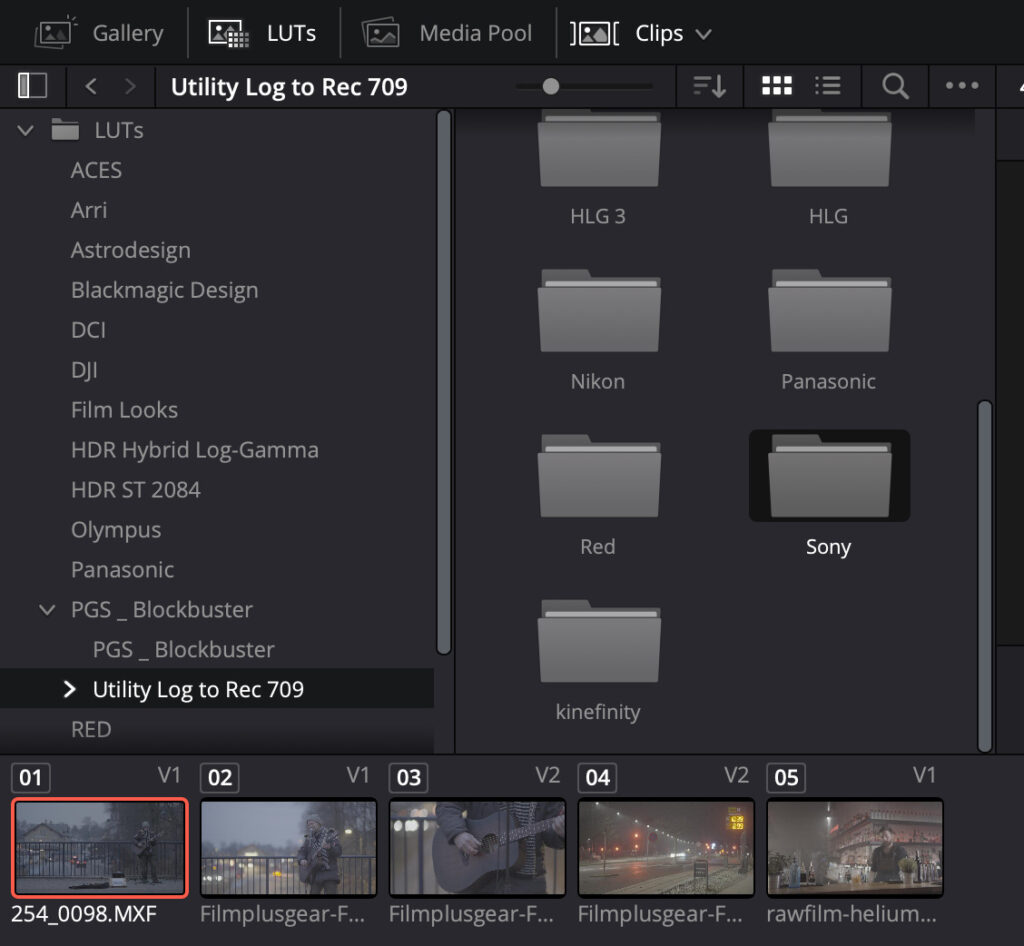Switch to thumbnail grid view
This screenshot has height=946, width=1024.
(776, 87)
